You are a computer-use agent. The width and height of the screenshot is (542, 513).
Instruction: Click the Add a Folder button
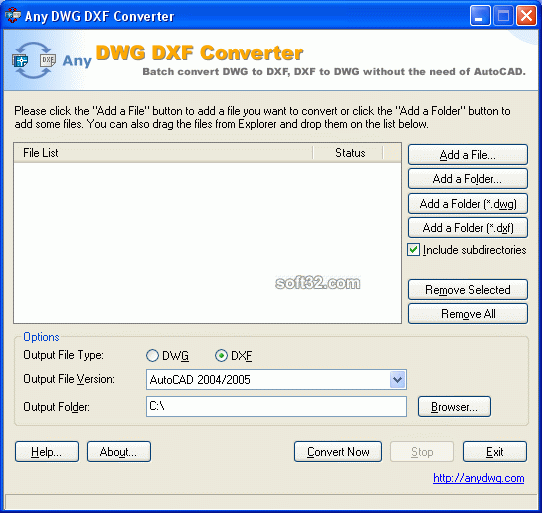click(468, 179)
